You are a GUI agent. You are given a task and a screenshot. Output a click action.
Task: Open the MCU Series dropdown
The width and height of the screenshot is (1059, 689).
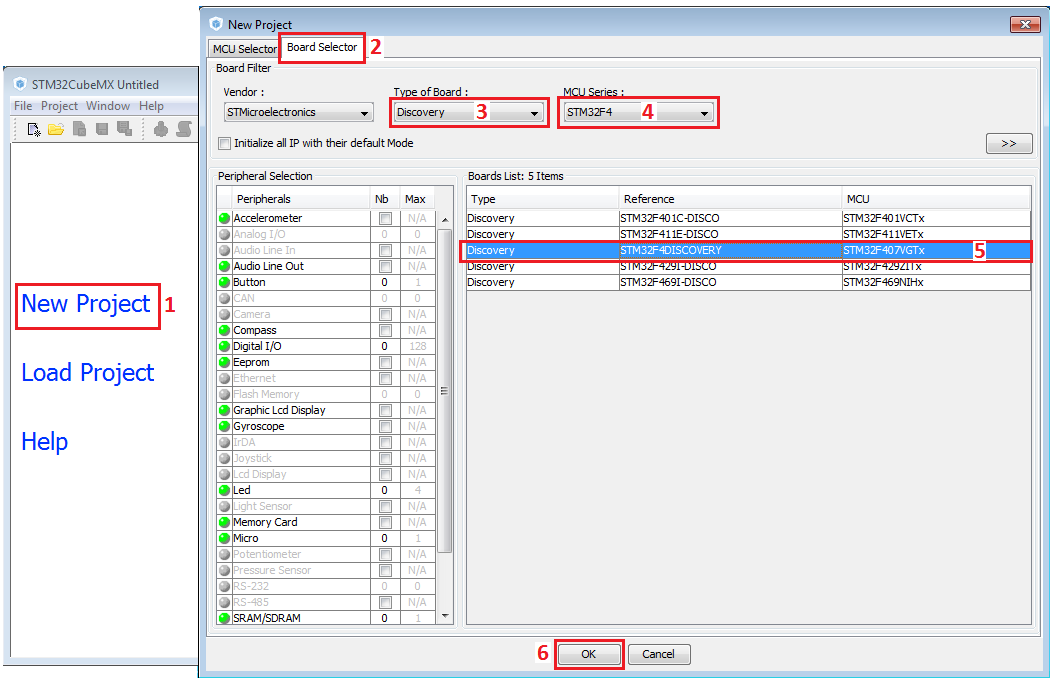(x=638, y=112)
